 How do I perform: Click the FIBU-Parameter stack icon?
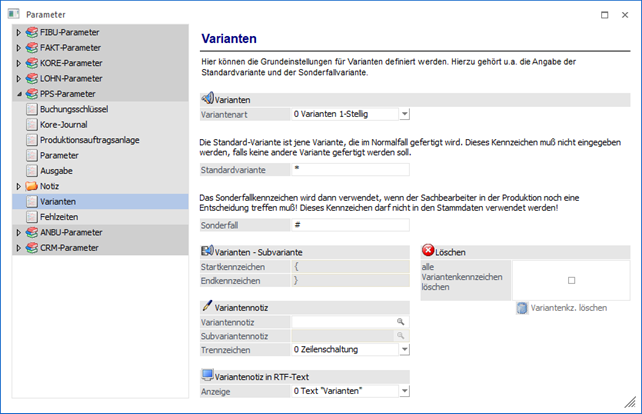tap(33, 33)
